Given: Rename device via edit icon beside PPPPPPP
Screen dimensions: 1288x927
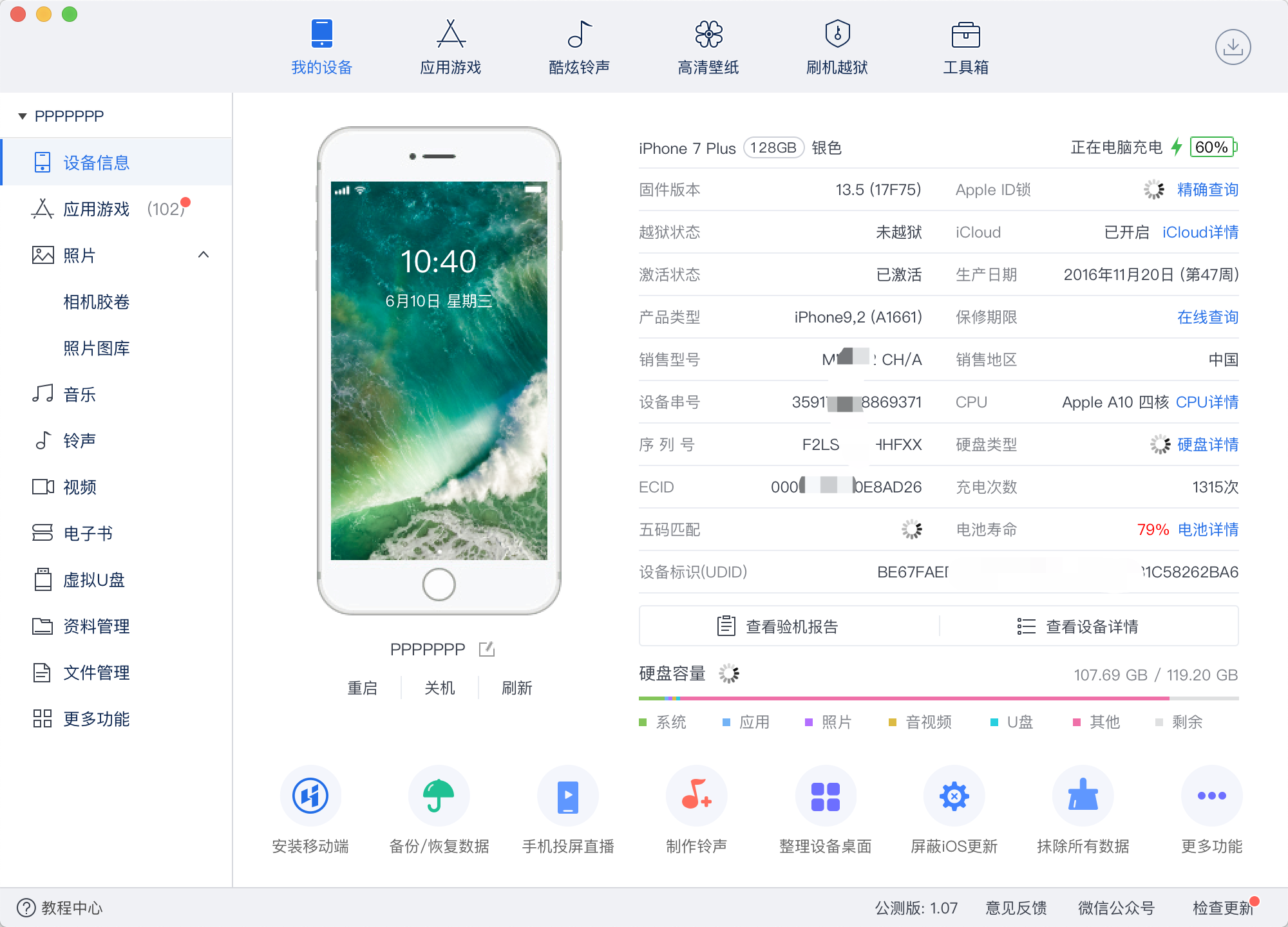Looking at the screenshot, I should 486,649.
